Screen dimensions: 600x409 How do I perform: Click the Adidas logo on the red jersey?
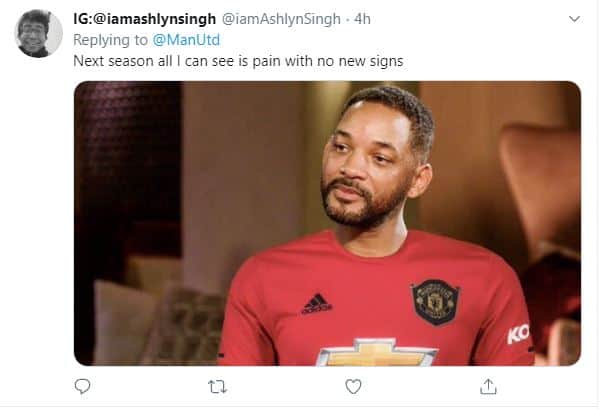[x=317, y=302]
